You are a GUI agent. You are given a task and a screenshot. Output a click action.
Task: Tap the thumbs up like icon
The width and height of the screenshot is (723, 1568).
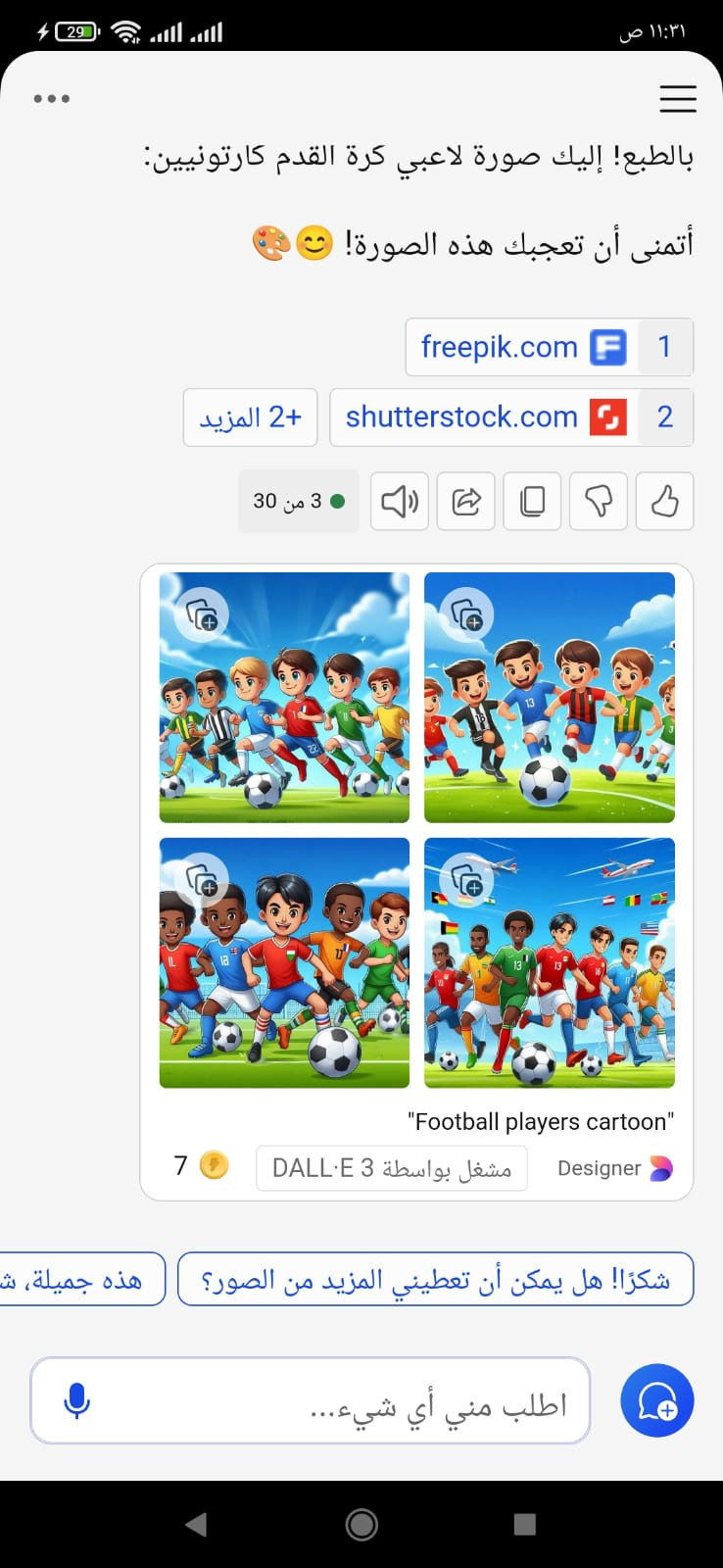pyautogui.click(x=664, y=501)
